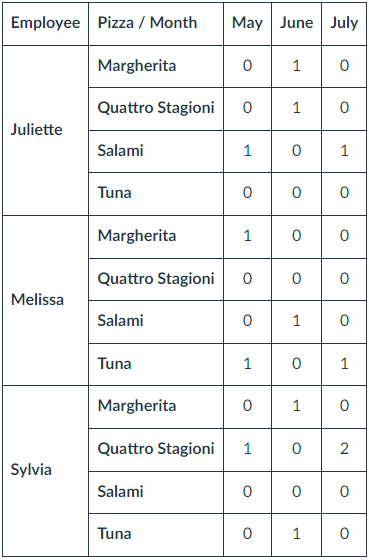Click Melissa's Margherita May value
The image size is (369, 560).
[x=247, y=236]
